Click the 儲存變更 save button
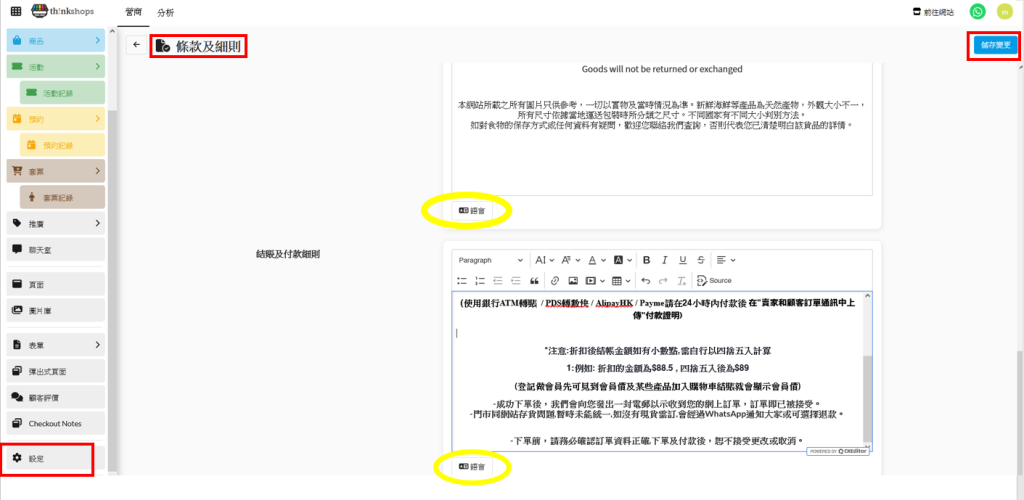 [993, 45]
